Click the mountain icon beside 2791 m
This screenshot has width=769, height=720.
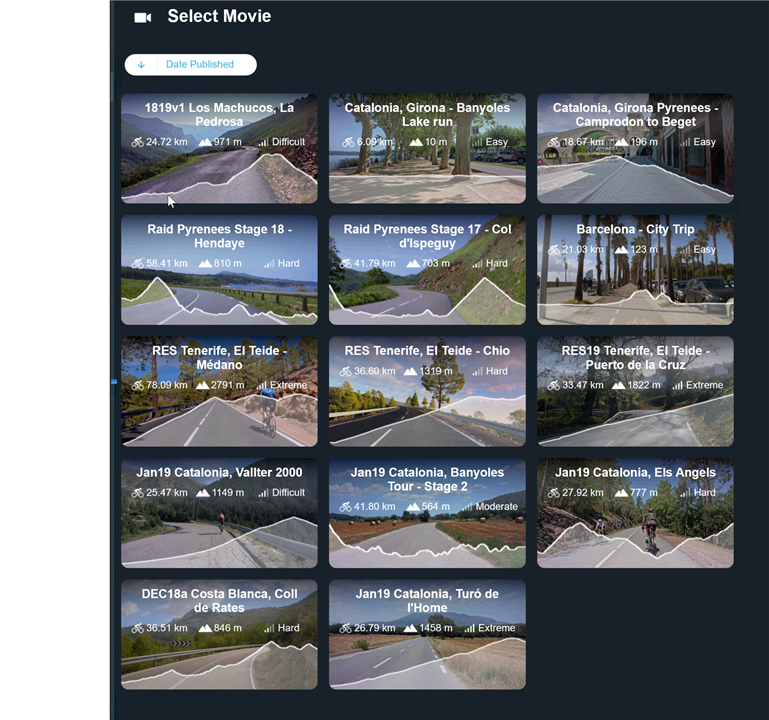click(x=202, y=386)
